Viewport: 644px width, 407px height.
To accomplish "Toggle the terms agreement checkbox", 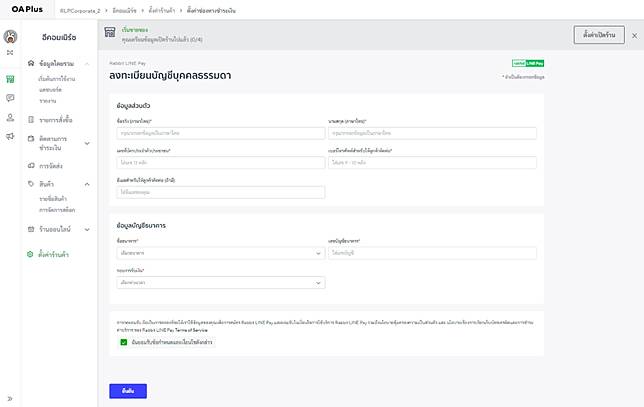I will (x=123, y=342).
